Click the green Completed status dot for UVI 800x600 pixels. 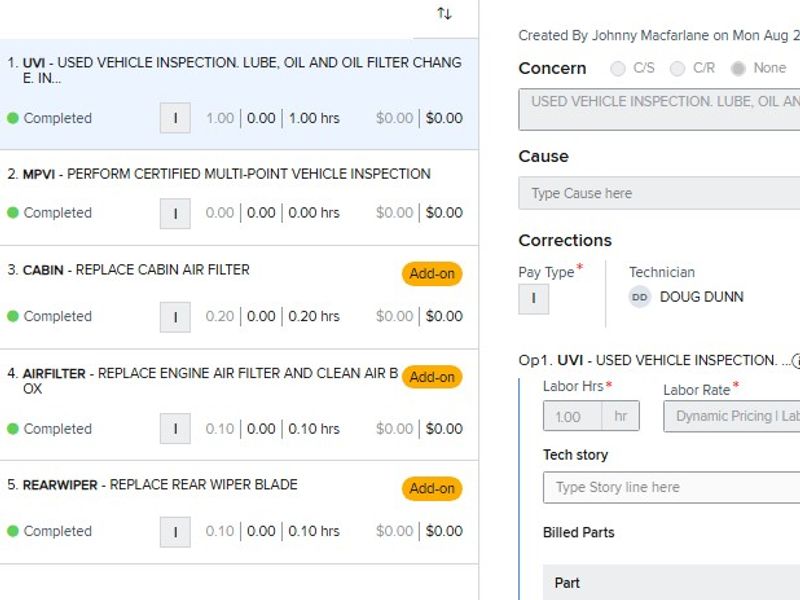click(13, 118)
